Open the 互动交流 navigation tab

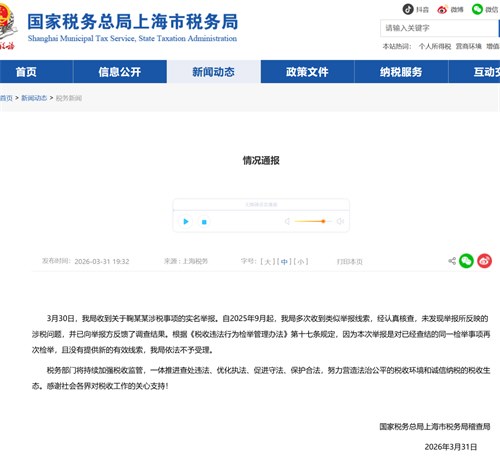[x=474, y=72]
